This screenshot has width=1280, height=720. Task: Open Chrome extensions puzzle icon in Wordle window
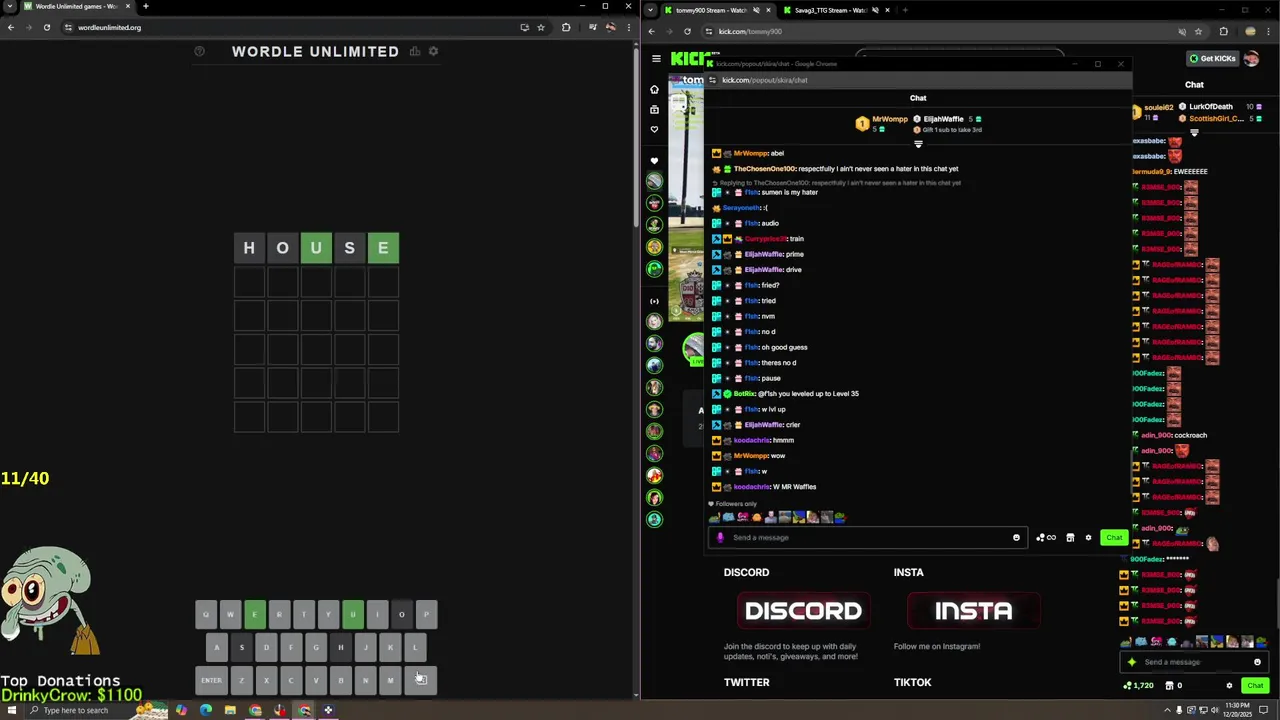[566, 27]
